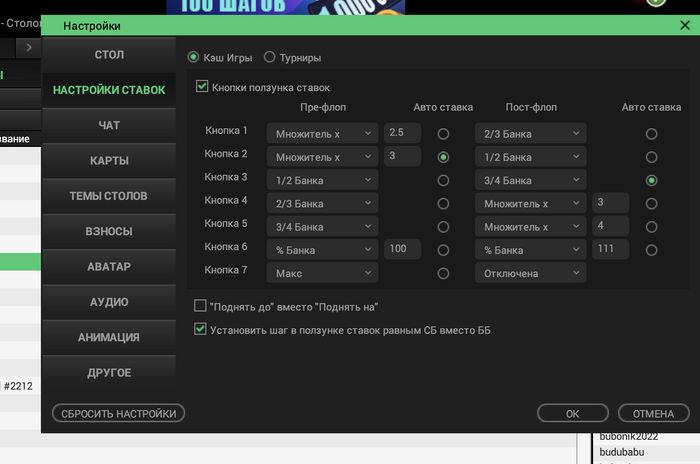Select the Кэш Игры radio button
The height and width of the screenshot is (464, 700).
point(193,57)
